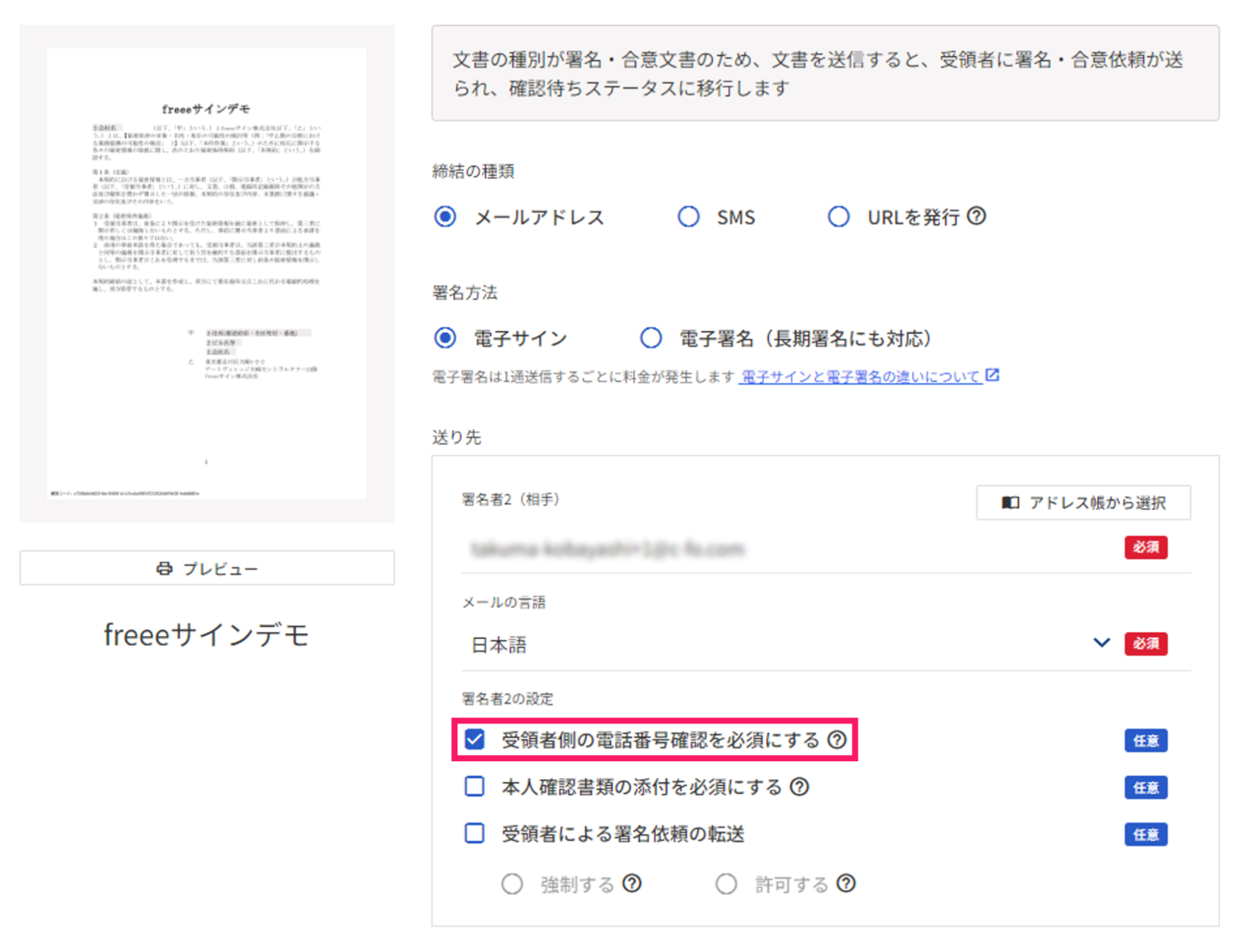Click the freeeサインデモ document title

tap(206, 635)
